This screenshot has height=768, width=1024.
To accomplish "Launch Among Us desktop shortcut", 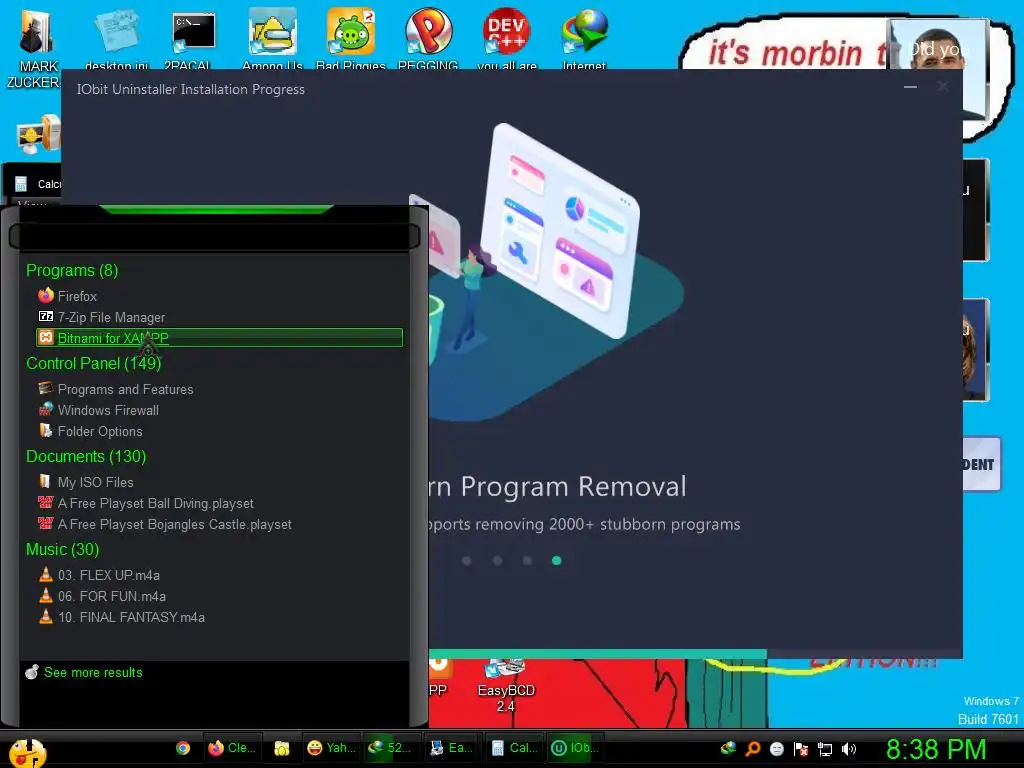I will (272, 39).
